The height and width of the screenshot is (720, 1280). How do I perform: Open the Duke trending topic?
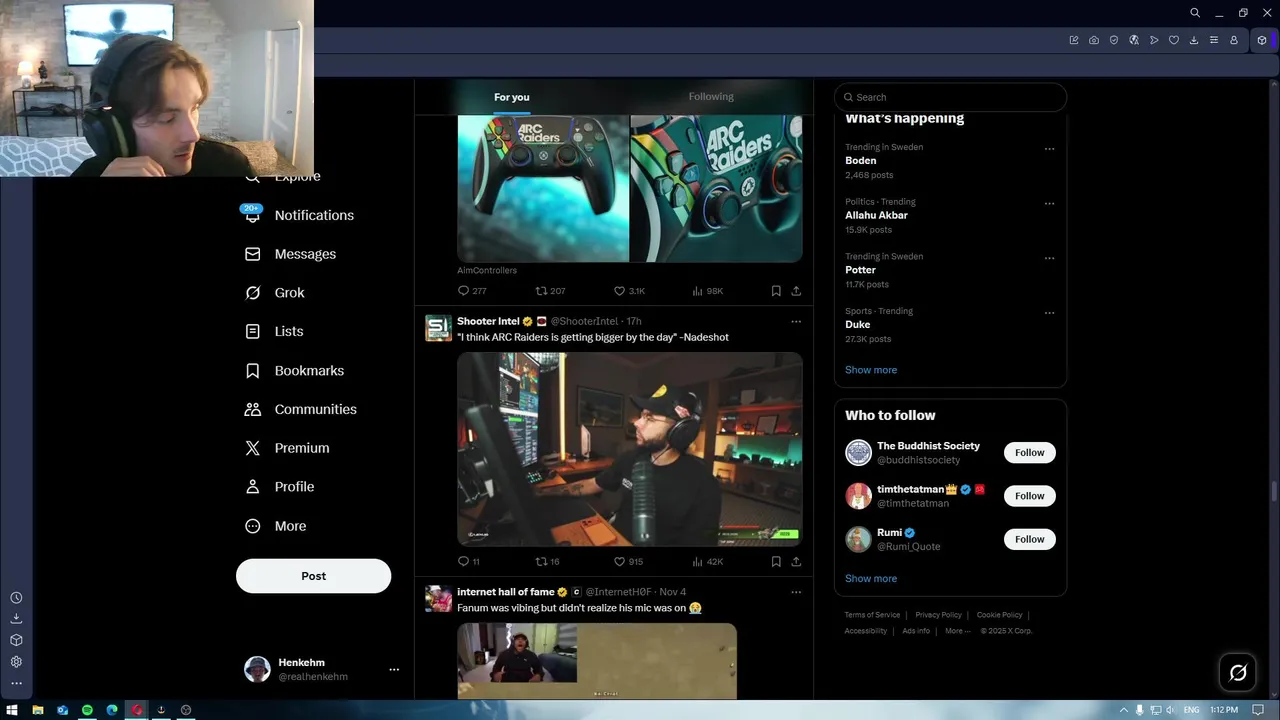[857, 324]
